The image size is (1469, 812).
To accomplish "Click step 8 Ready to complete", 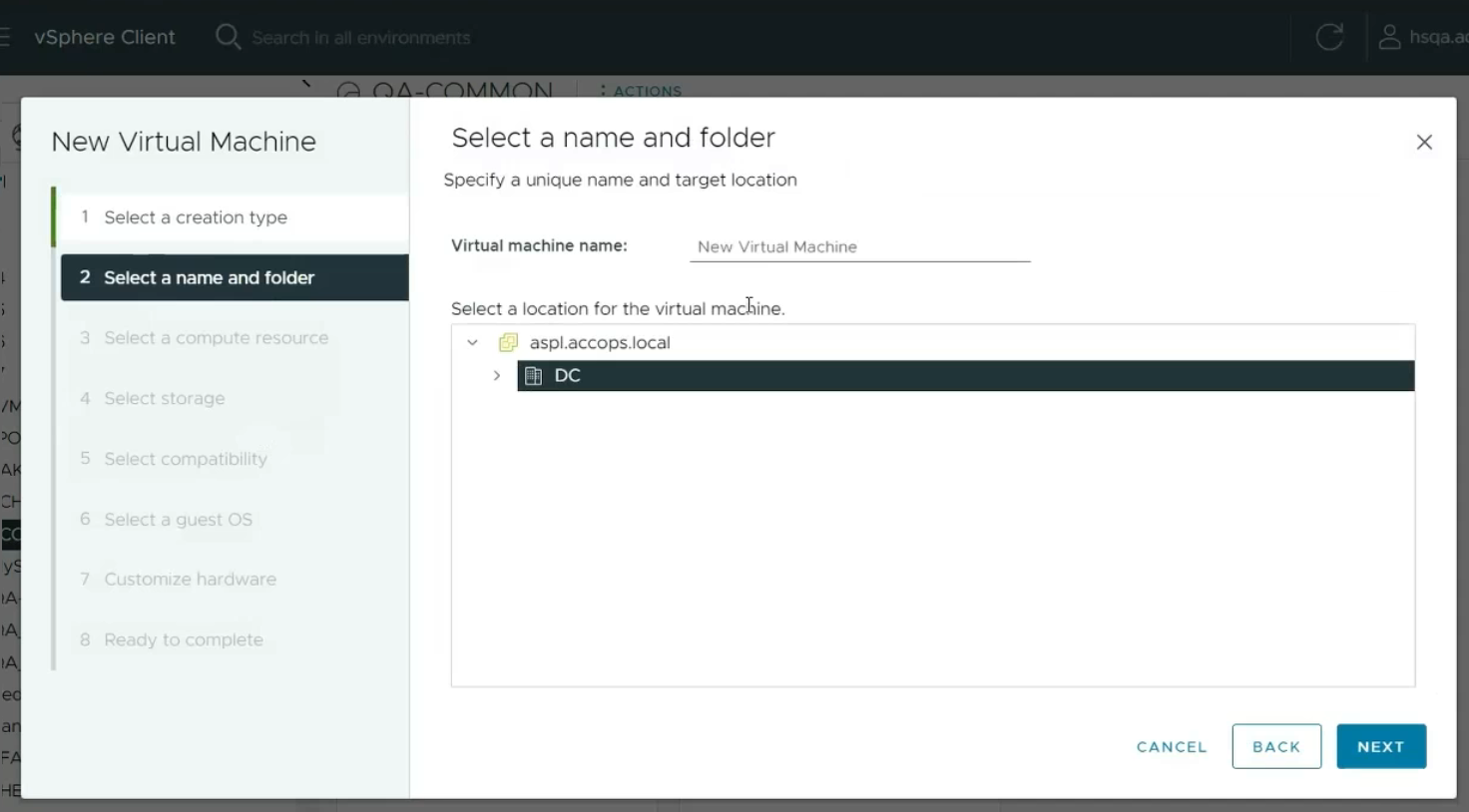I will 184,640.
